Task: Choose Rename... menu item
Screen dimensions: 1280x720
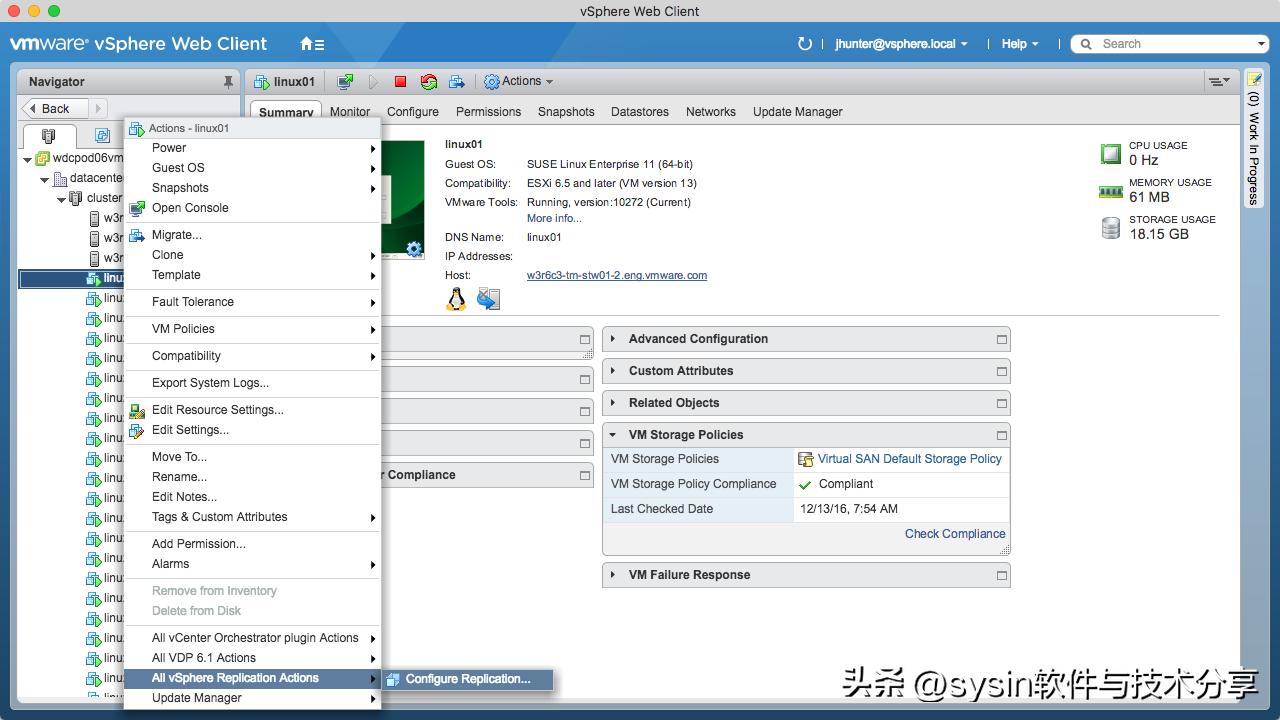Action: pyautogui.click(x=252, y=477)
